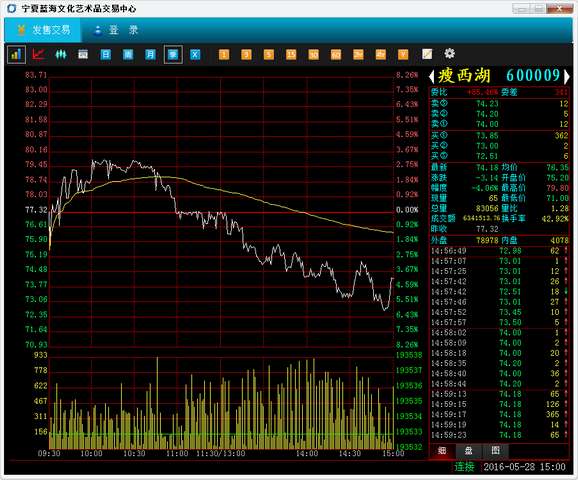Select the daily (日) period icon
This screenshot has width=578, height=480.
pyautogui.click(x=105, y=55)
